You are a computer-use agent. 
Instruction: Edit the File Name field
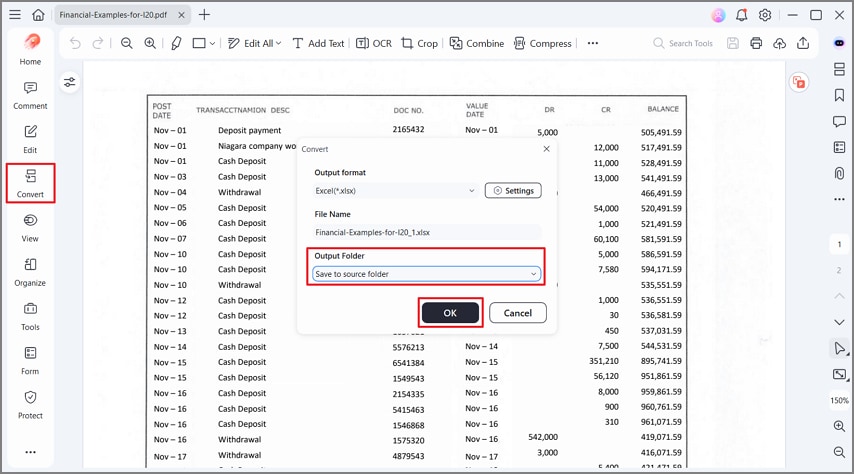tap(427, 232)
